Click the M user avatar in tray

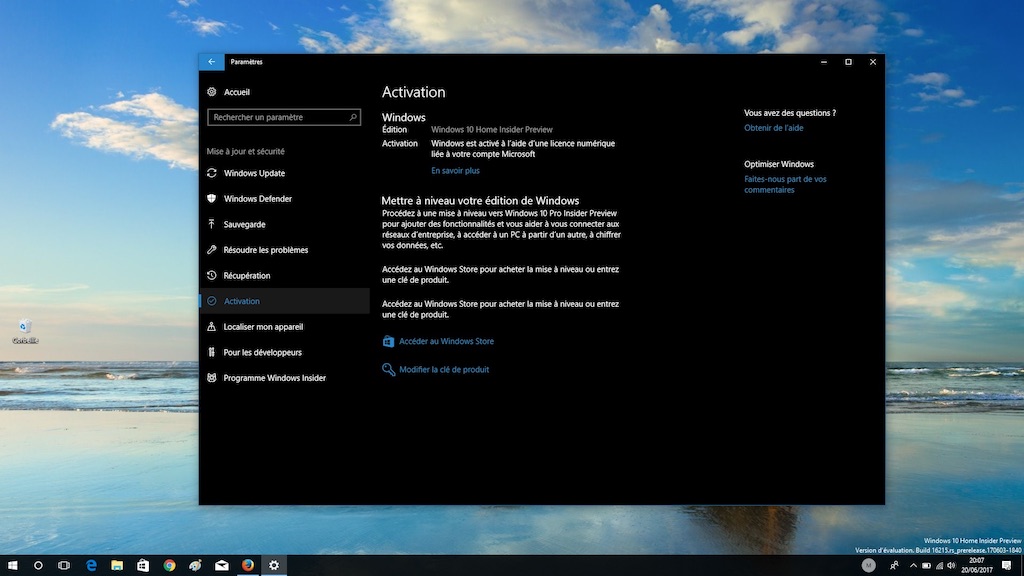[x=868, y=566]
